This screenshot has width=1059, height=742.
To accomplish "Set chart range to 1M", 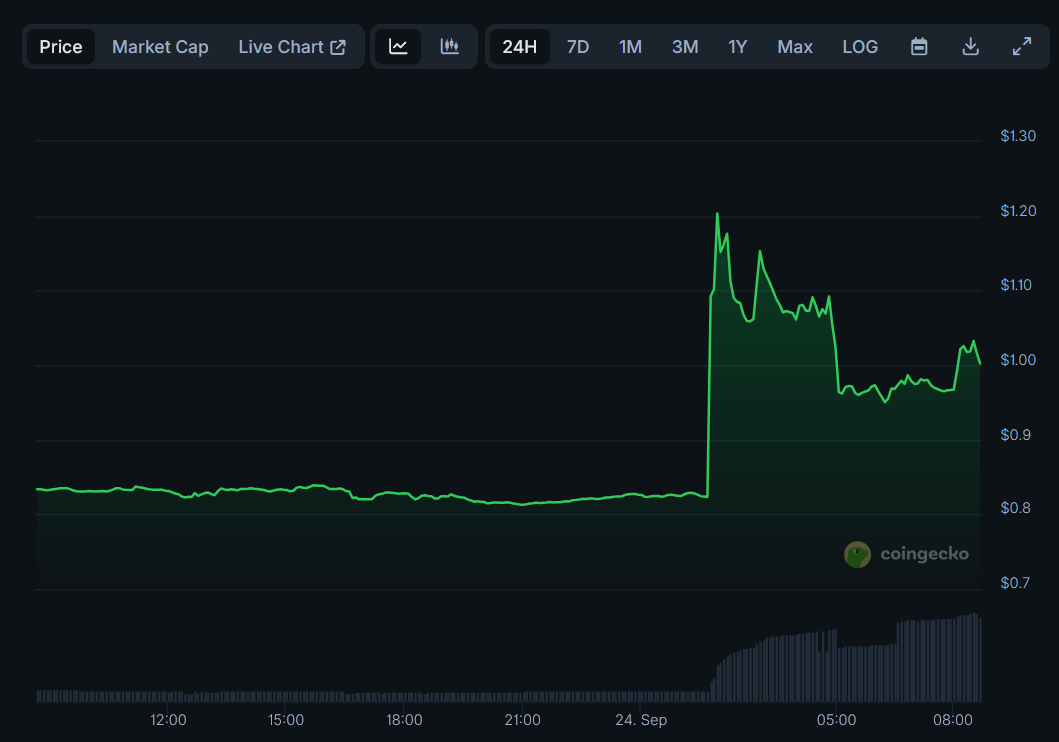I will click(x=630, y=47).
